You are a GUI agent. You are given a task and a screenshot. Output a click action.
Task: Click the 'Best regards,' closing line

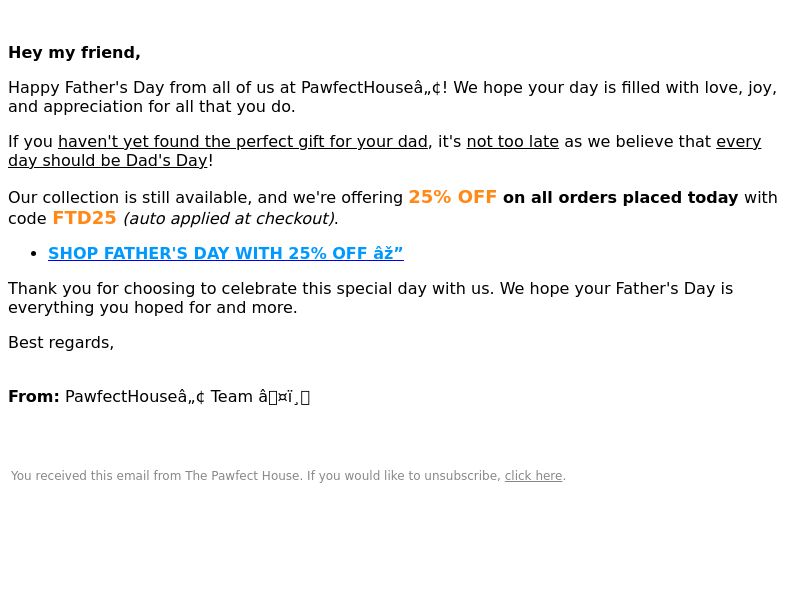[x=61, y=342]
